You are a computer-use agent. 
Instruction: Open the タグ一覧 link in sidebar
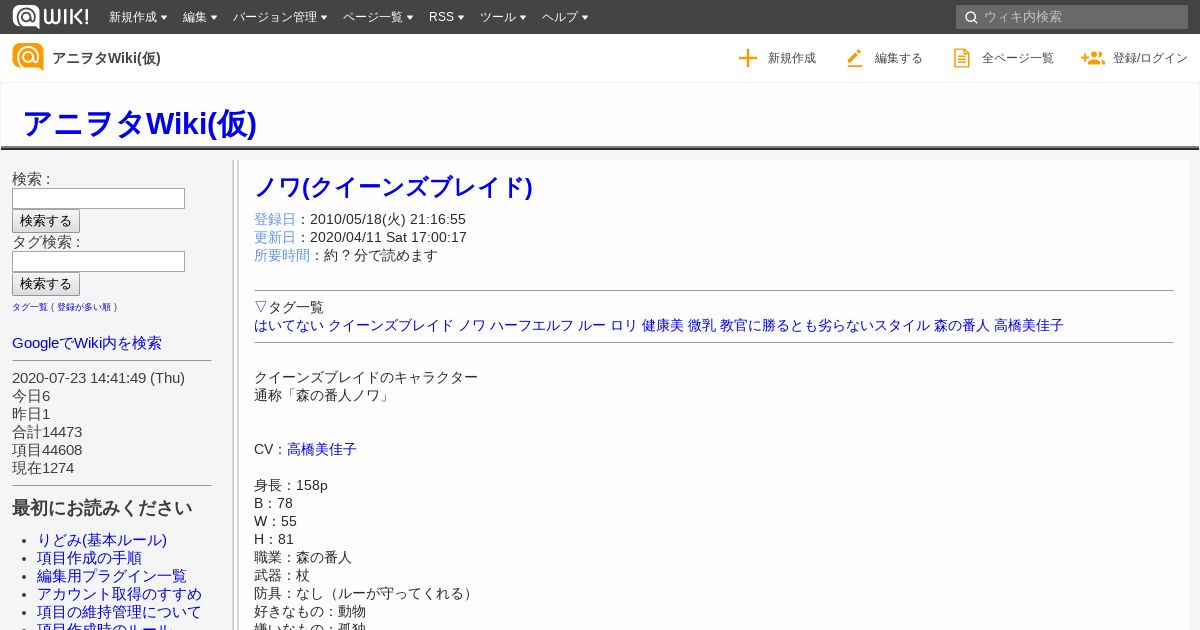pos(30,307)
